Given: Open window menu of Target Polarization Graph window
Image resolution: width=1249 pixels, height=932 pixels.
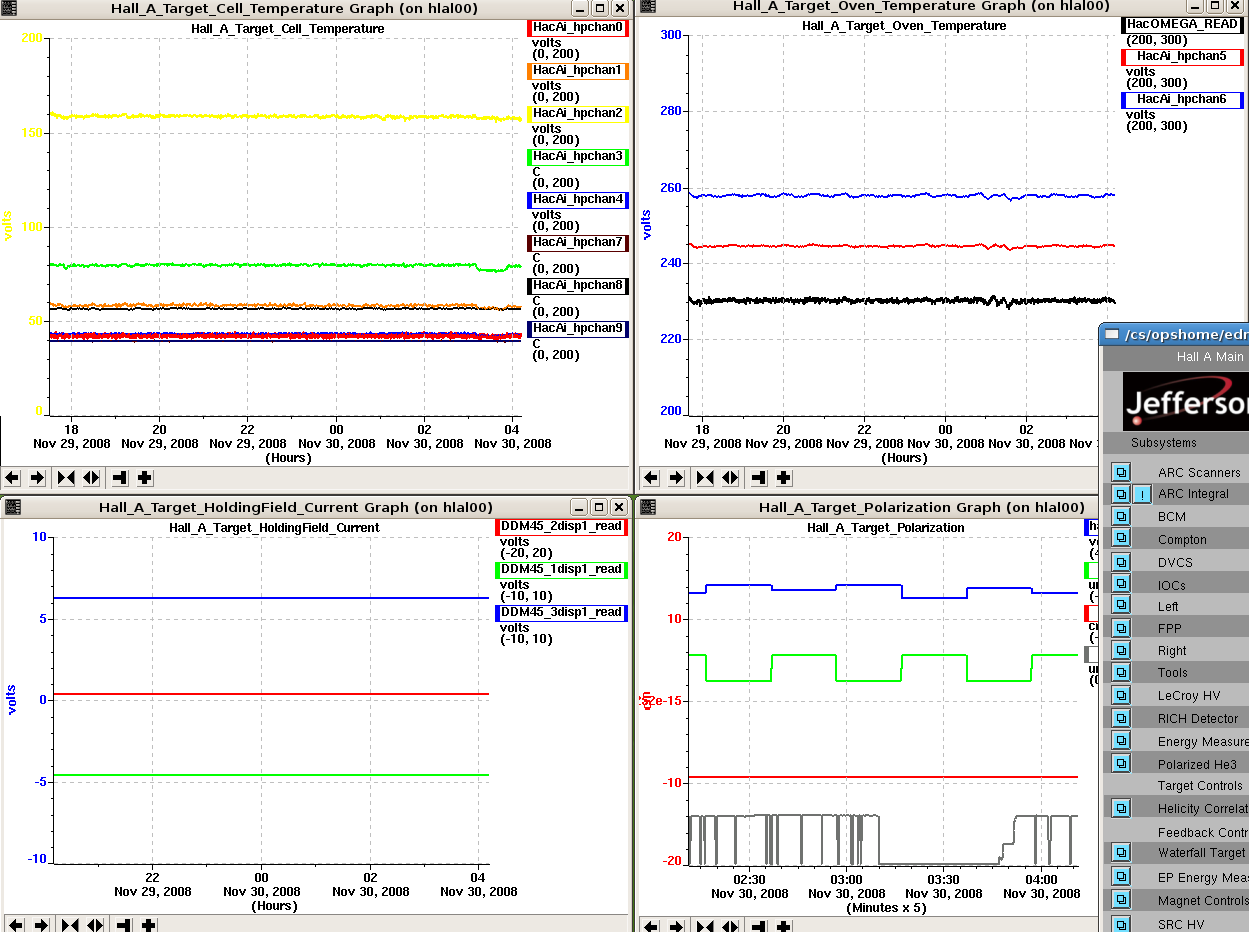Looking at the screenshot, I should pos(648,507).
